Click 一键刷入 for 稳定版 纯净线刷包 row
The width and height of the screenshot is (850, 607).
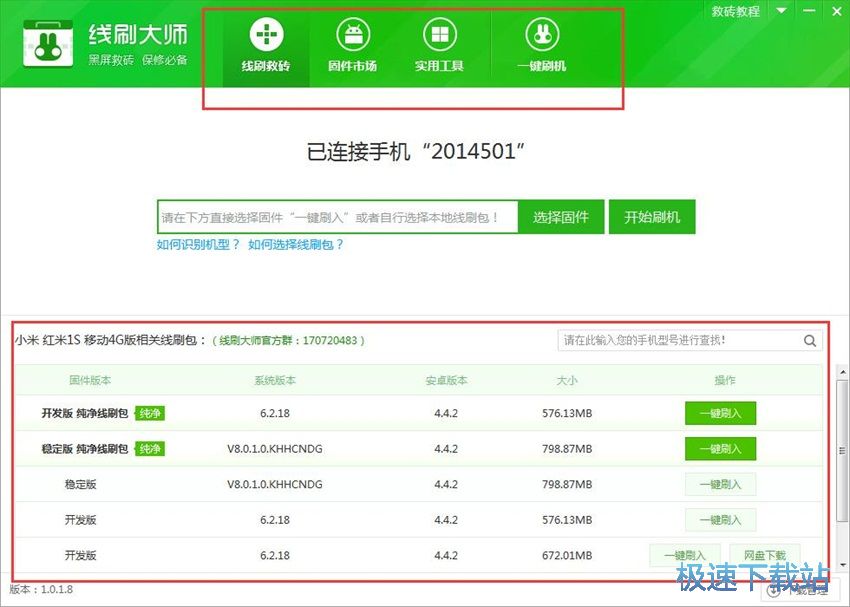coord(720,449)
